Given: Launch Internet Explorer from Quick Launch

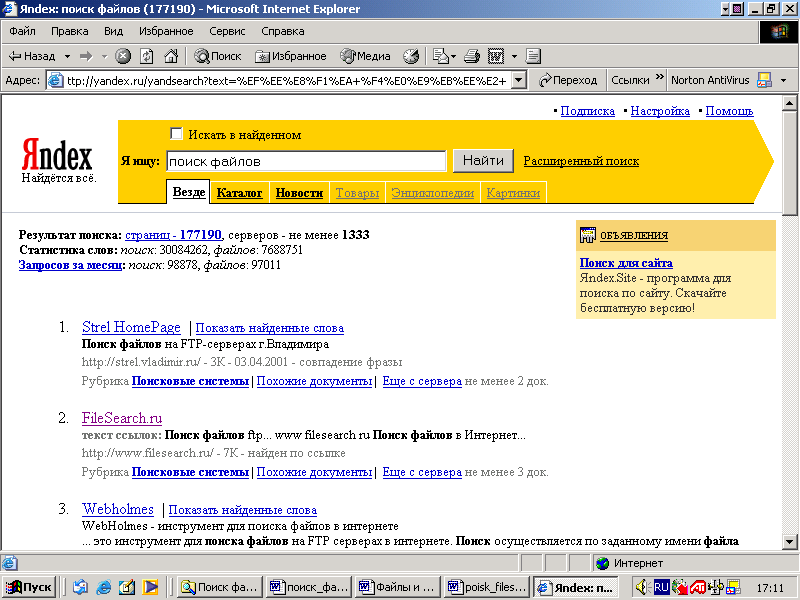Looking at the screenshot, I should coord(103,587).
